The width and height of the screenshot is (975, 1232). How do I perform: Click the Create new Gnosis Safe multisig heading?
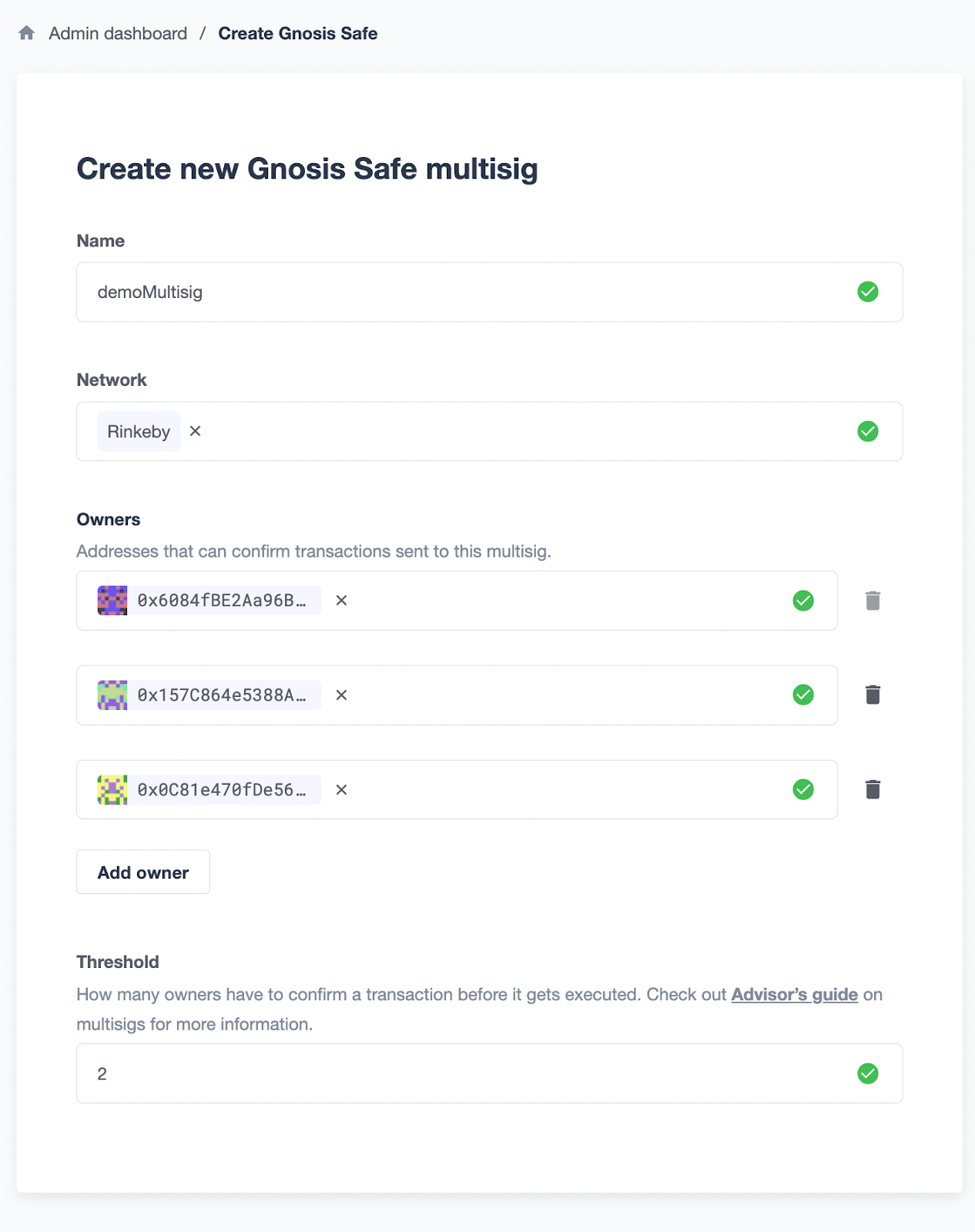tap(307, 169)
